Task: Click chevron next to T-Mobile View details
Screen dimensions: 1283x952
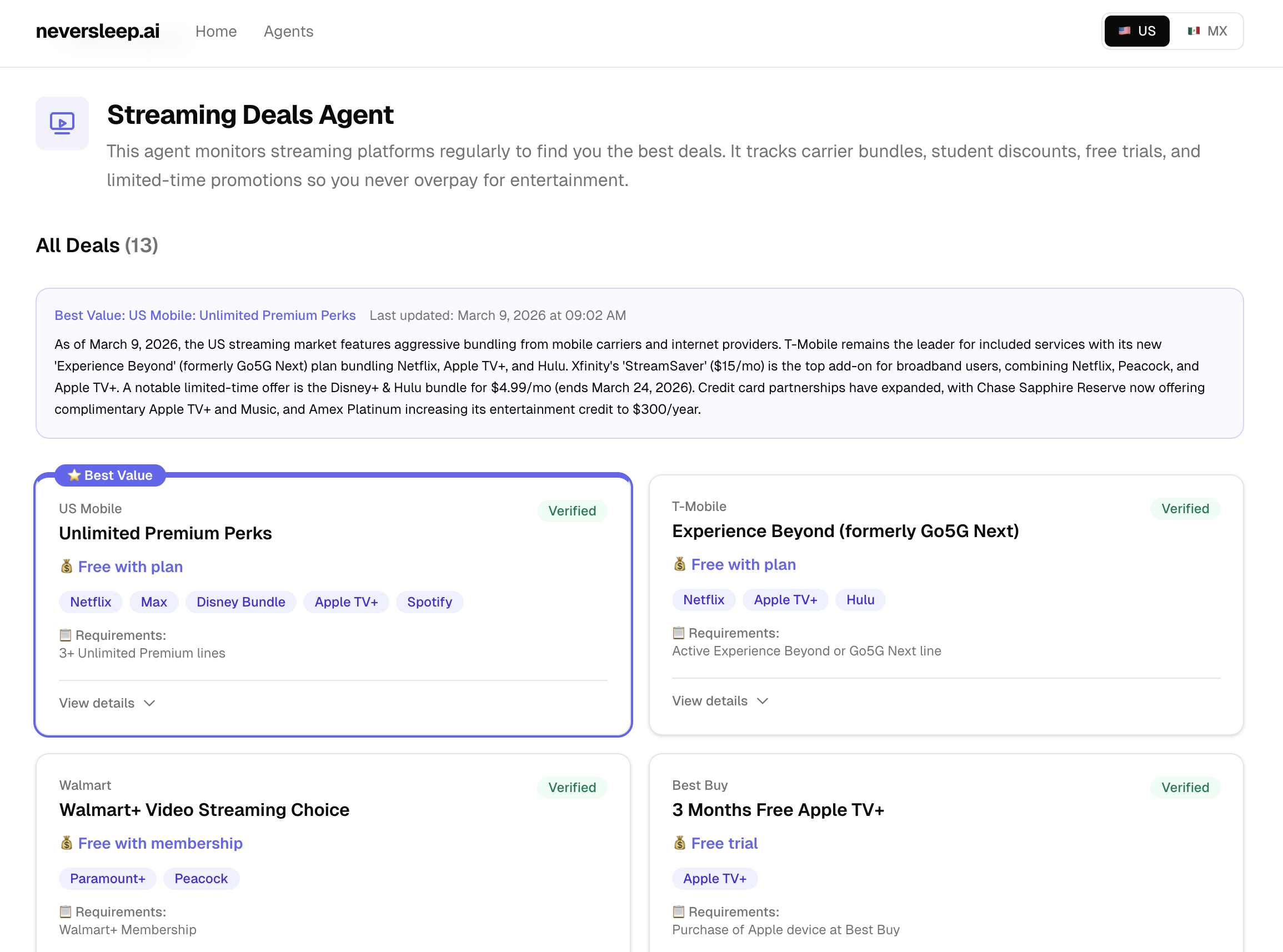Action: (763, 701)
